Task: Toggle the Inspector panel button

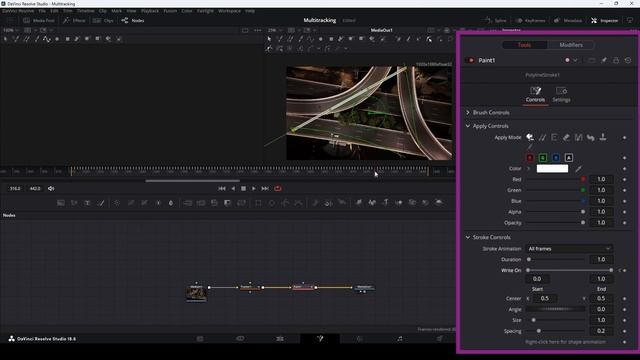Action: [604, 20]
